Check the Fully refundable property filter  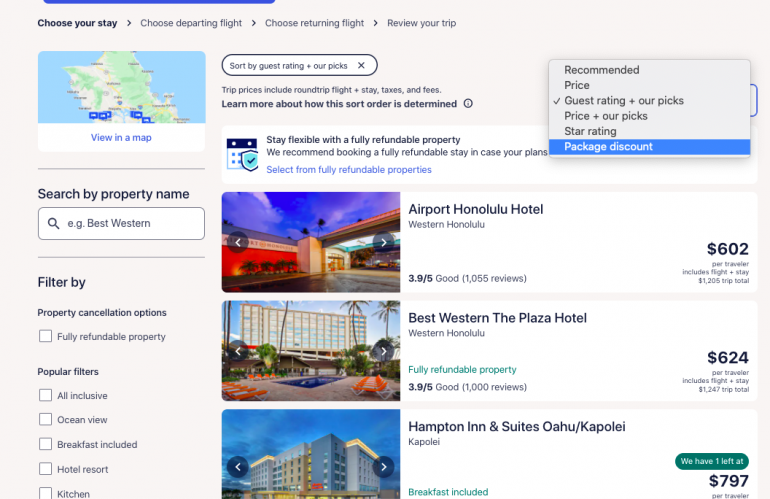coord(45,337)
